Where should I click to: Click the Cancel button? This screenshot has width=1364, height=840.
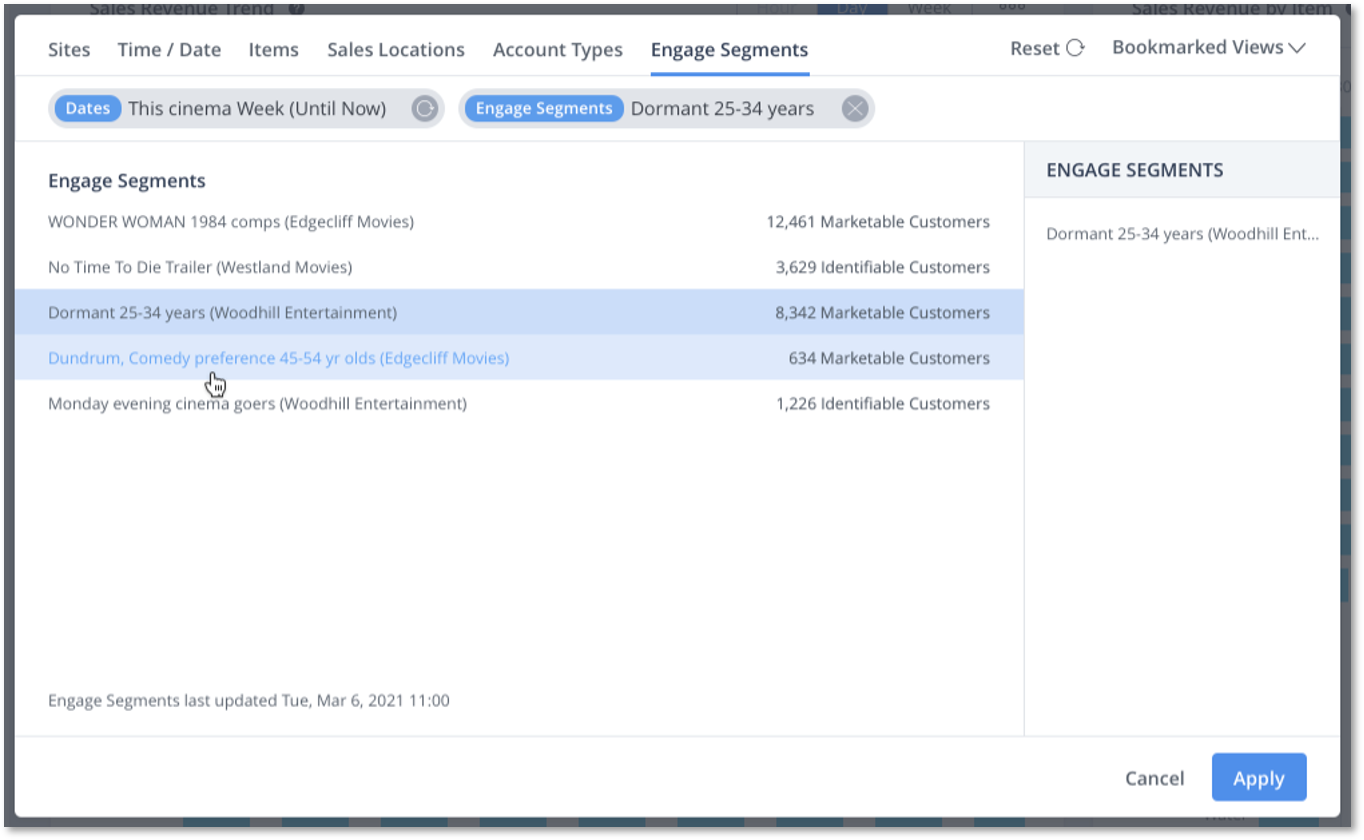tap(1153, 778)
